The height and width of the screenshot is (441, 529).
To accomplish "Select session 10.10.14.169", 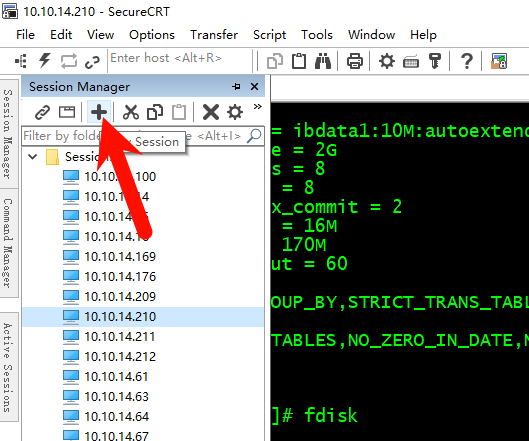I will [120, 257].
